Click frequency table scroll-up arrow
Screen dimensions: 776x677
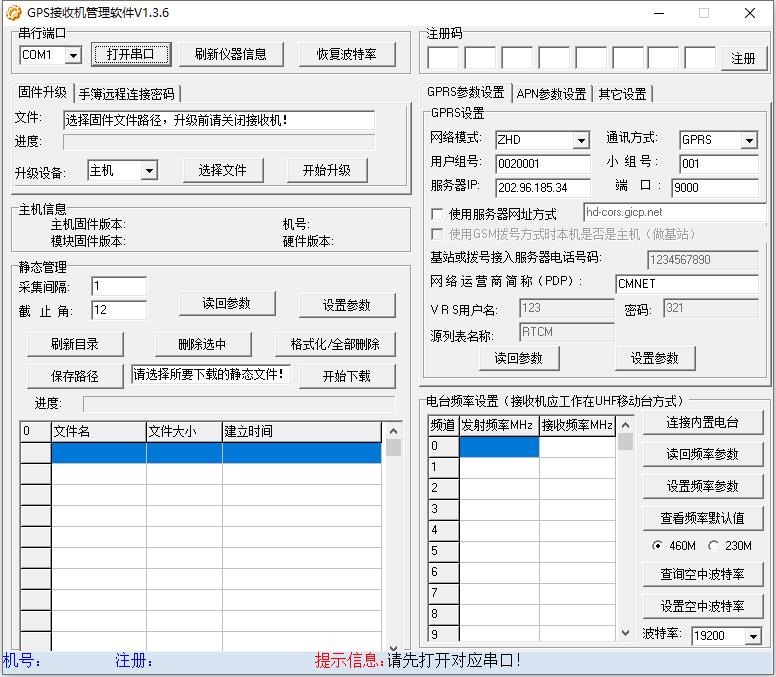(x=626, y=425)
